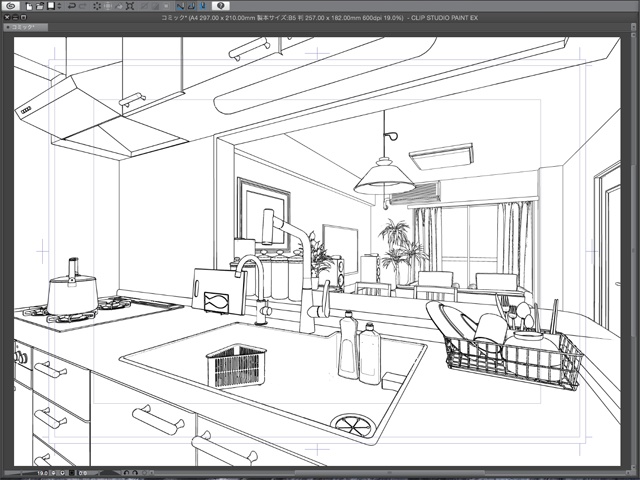Click the greyed-out clear selection icon
The height and width of the screenshot is (480, 640).
pyautogui.click(x=144, y=6)
